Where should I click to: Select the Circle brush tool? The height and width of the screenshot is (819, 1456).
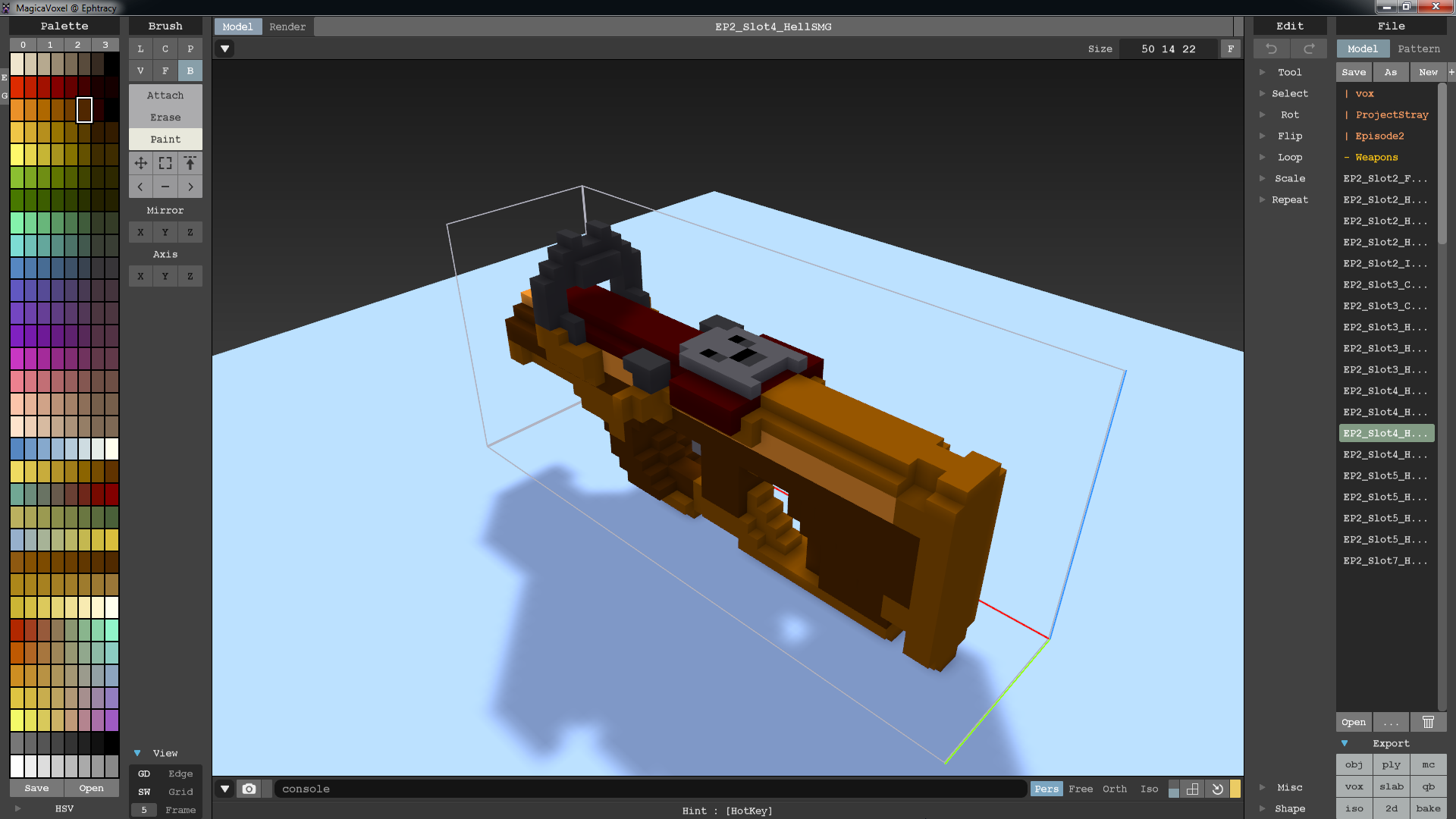coord(165,49)
